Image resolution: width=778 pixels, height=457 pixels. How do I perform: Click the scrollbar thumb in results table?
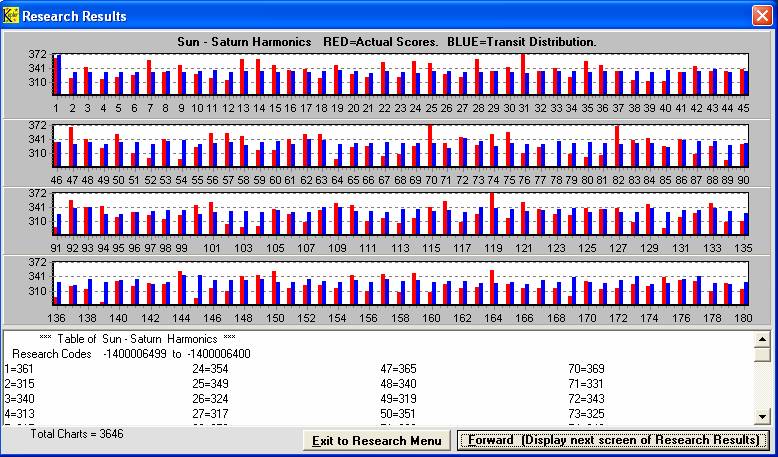click(x=762, y=355)
